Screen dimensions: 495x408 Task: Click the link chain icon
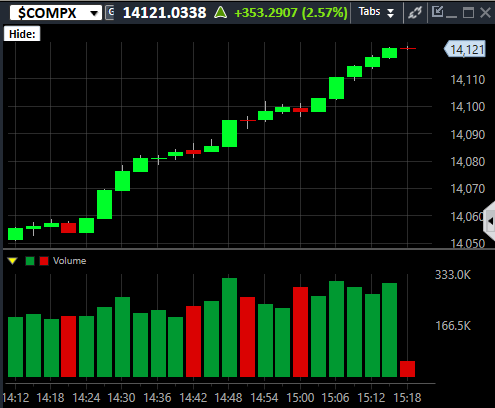coord(415,13)
